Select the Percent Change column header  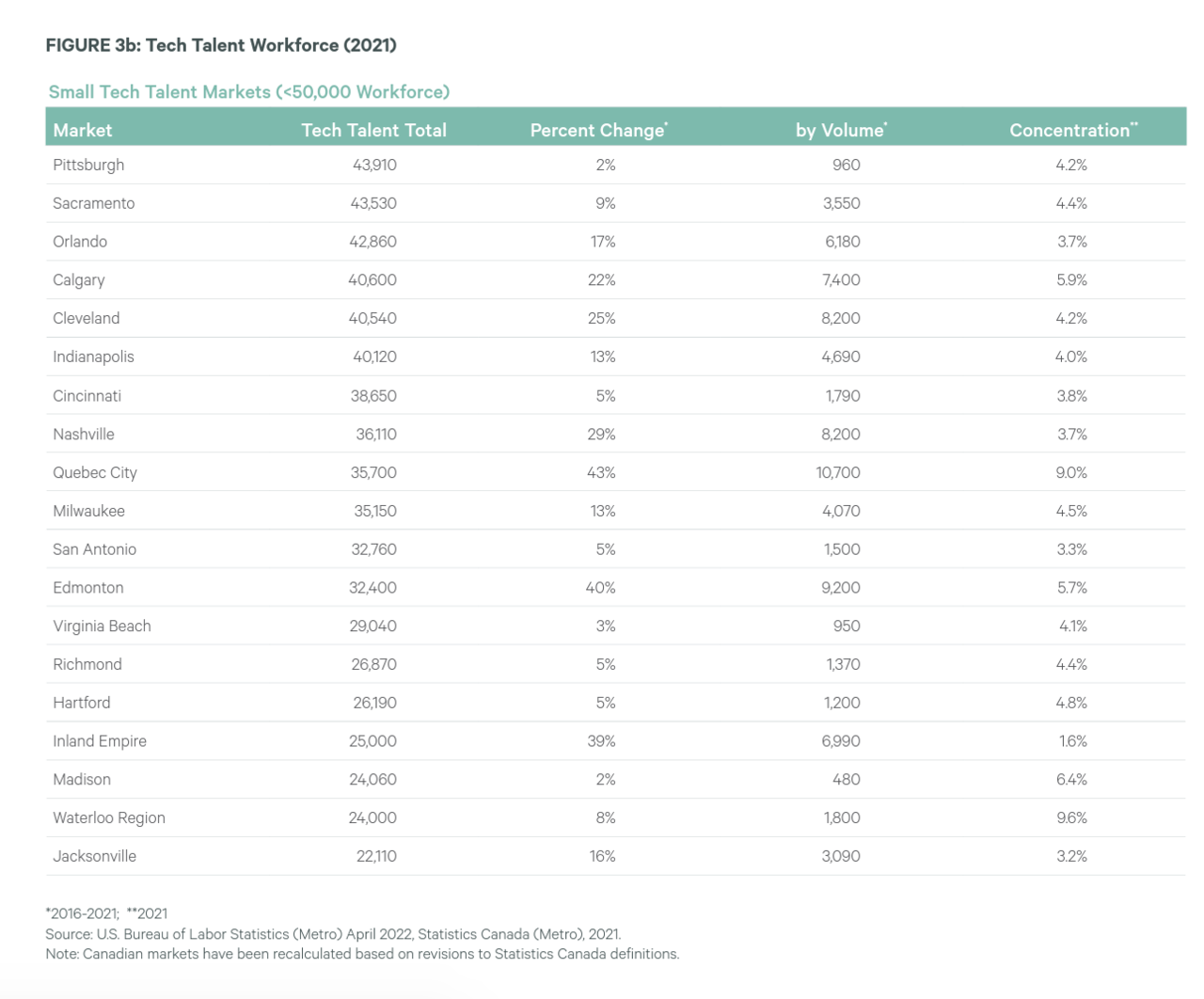click(x=599, y=130)
